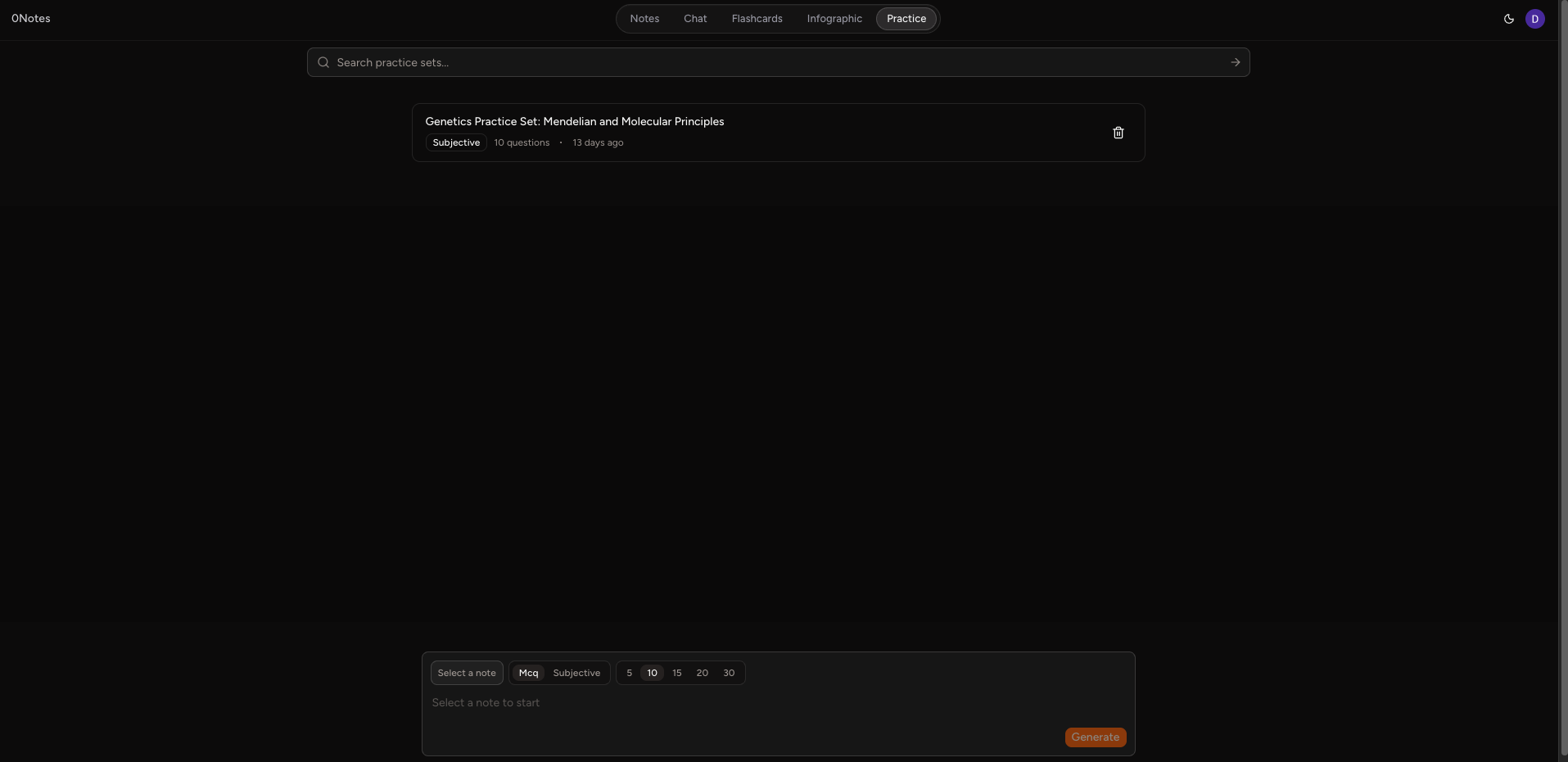
Task: Delete the Genetics Practice Set via trash icon
Action: 1118,133
